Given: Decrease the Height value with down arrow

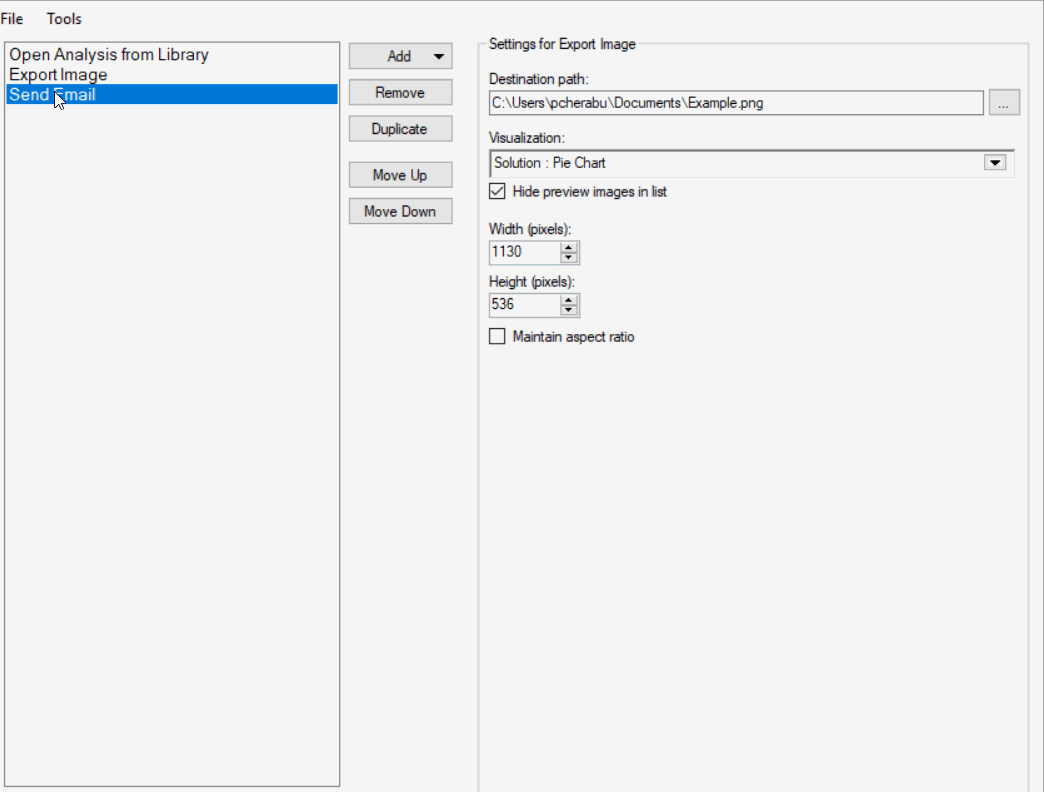Looking at the screenshot, I should coord(569,310).
